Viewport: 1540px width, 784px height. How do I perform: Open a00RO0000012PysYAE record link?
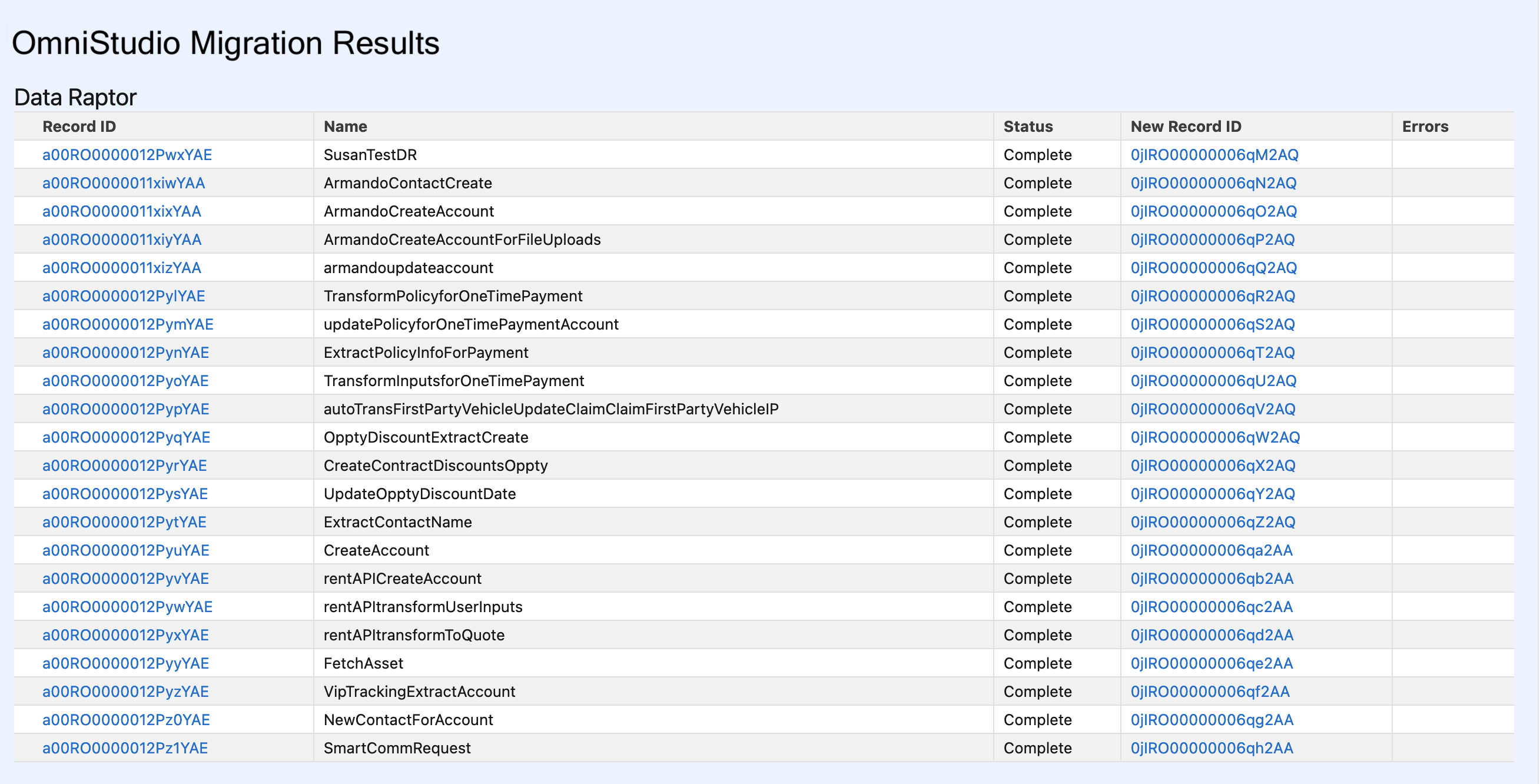[x=125, y=494]
